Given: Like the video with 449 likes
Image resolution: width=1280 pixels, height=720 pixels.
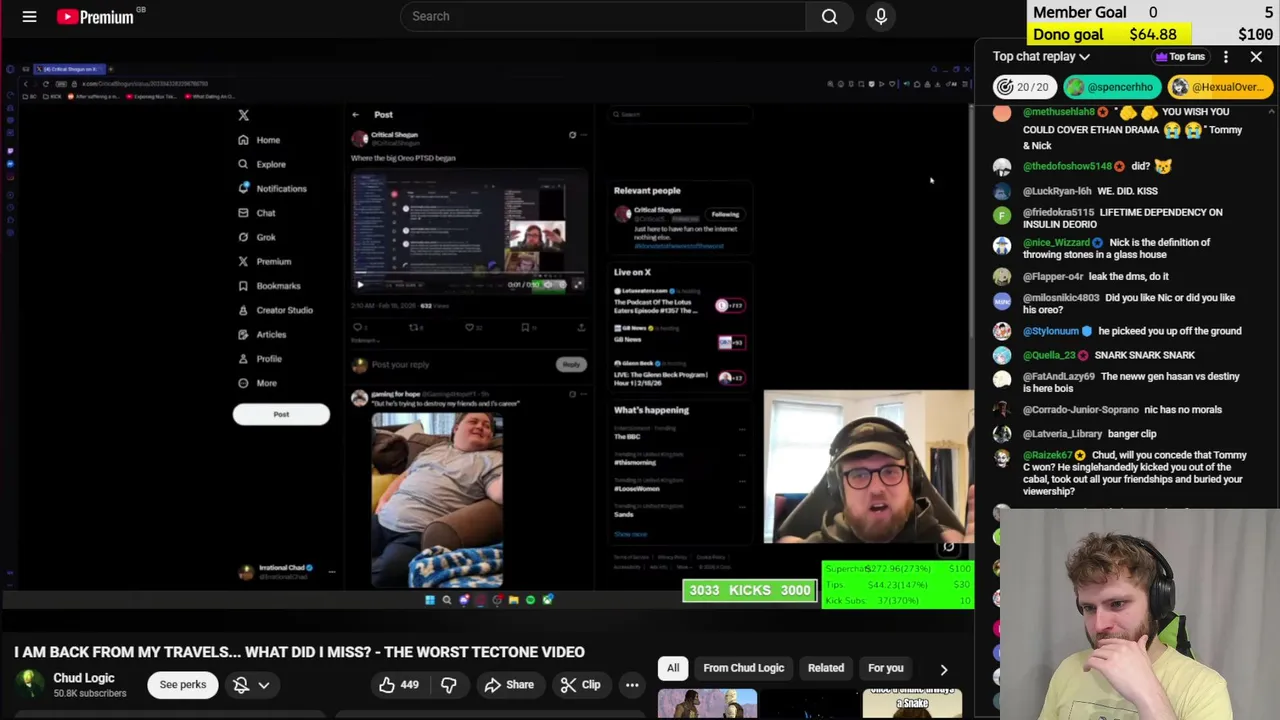Looking at the screenshot, I should click(398, 684).
